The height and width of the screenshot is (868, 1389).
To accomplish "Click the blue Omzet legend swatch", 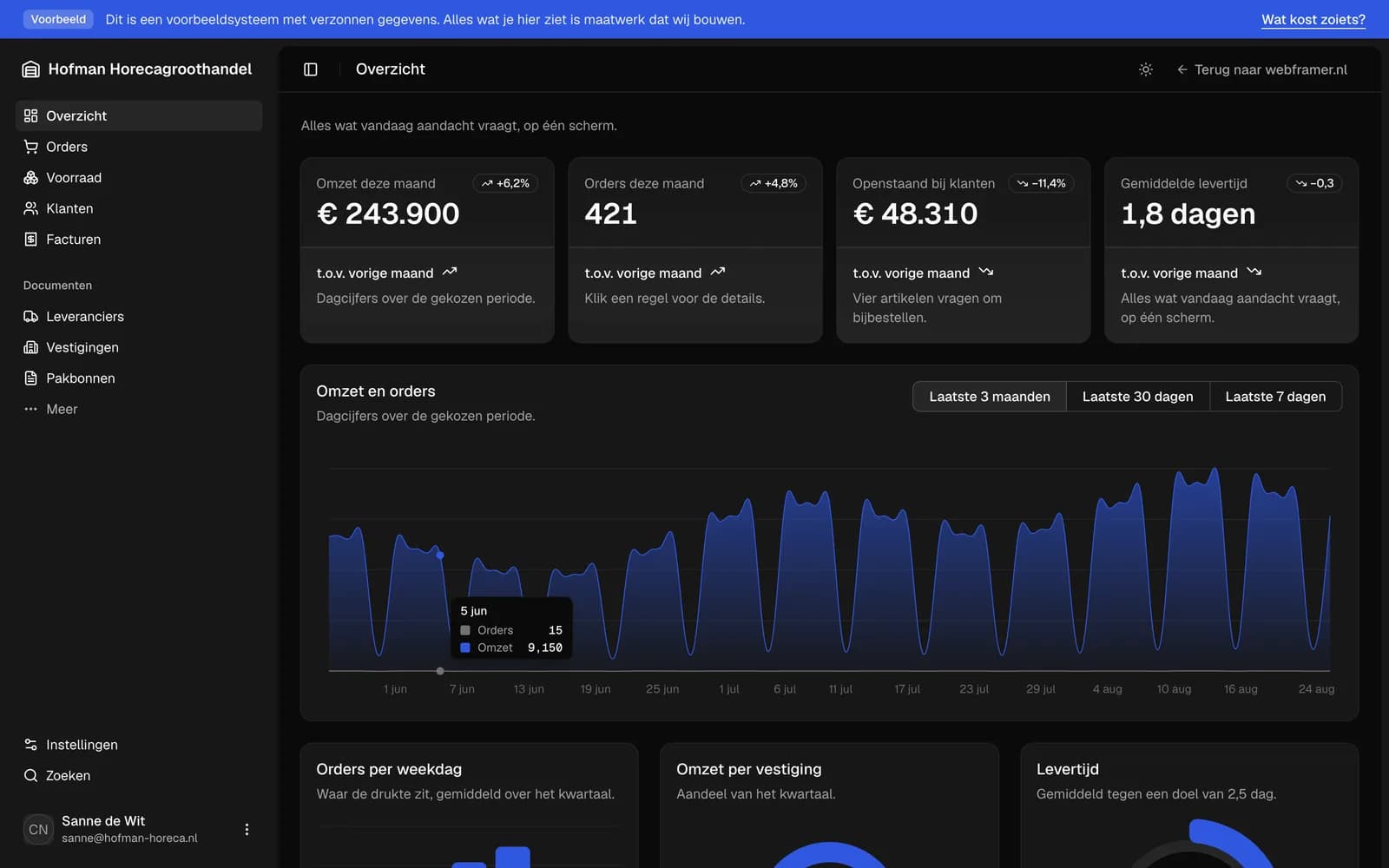I will pyautogui.click(x=465, y=648).
